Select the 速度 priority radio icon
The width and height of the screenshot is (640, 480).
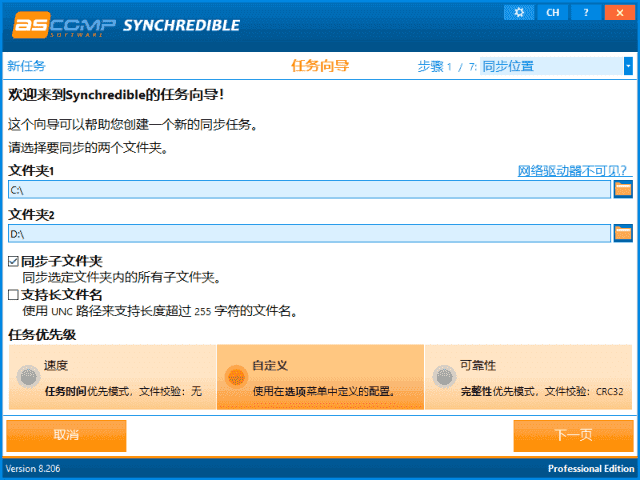click(x=27, y=376)
